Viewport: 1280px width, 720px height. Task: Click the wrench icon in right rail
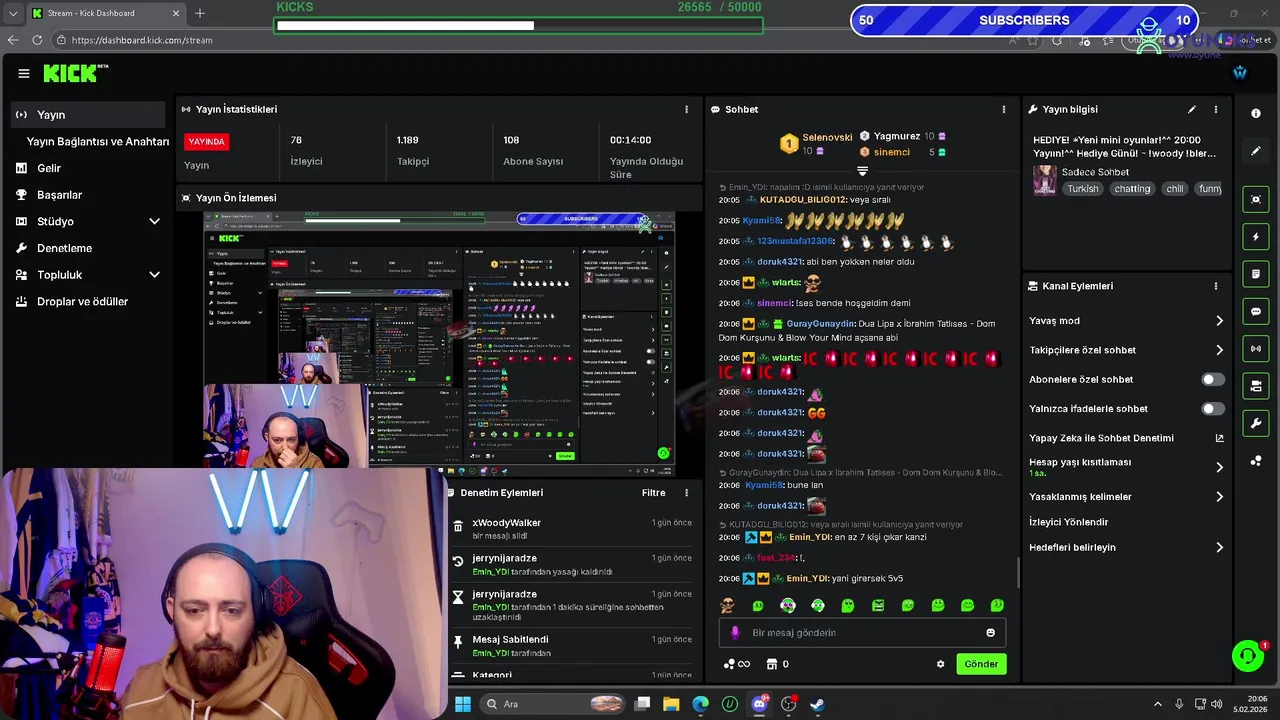[x=1256, y=424]
